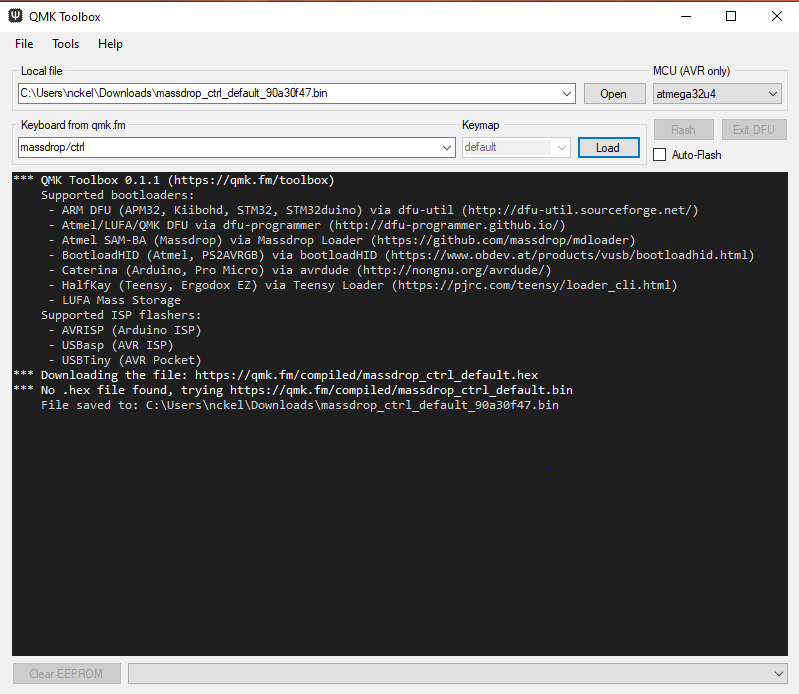Screen dimensions: 799x694
Task: Click the 'Atmel SAM-BA (Massdrop)' log line
Action: pos(342,240)
